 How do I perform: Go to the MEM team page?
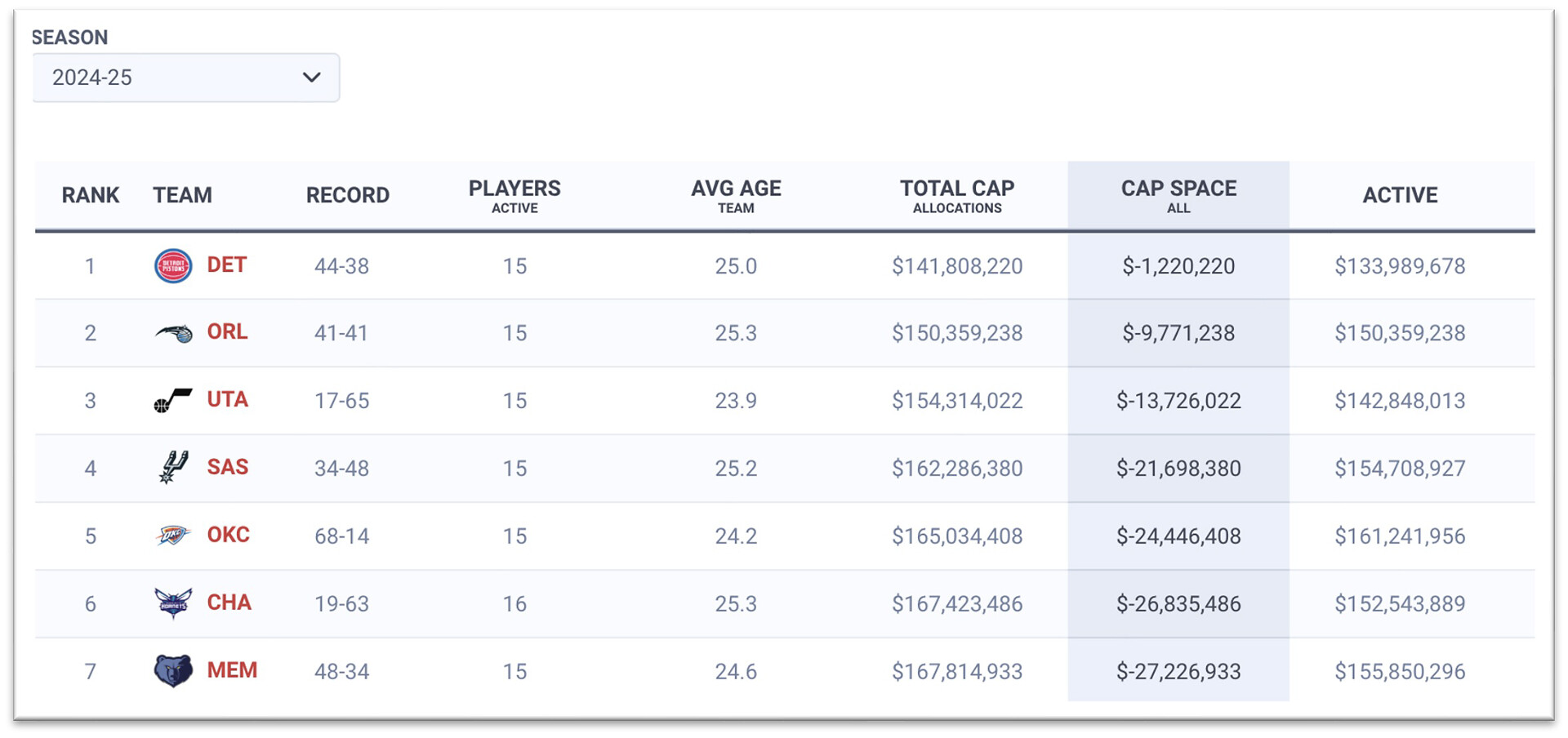pos(232,670)
